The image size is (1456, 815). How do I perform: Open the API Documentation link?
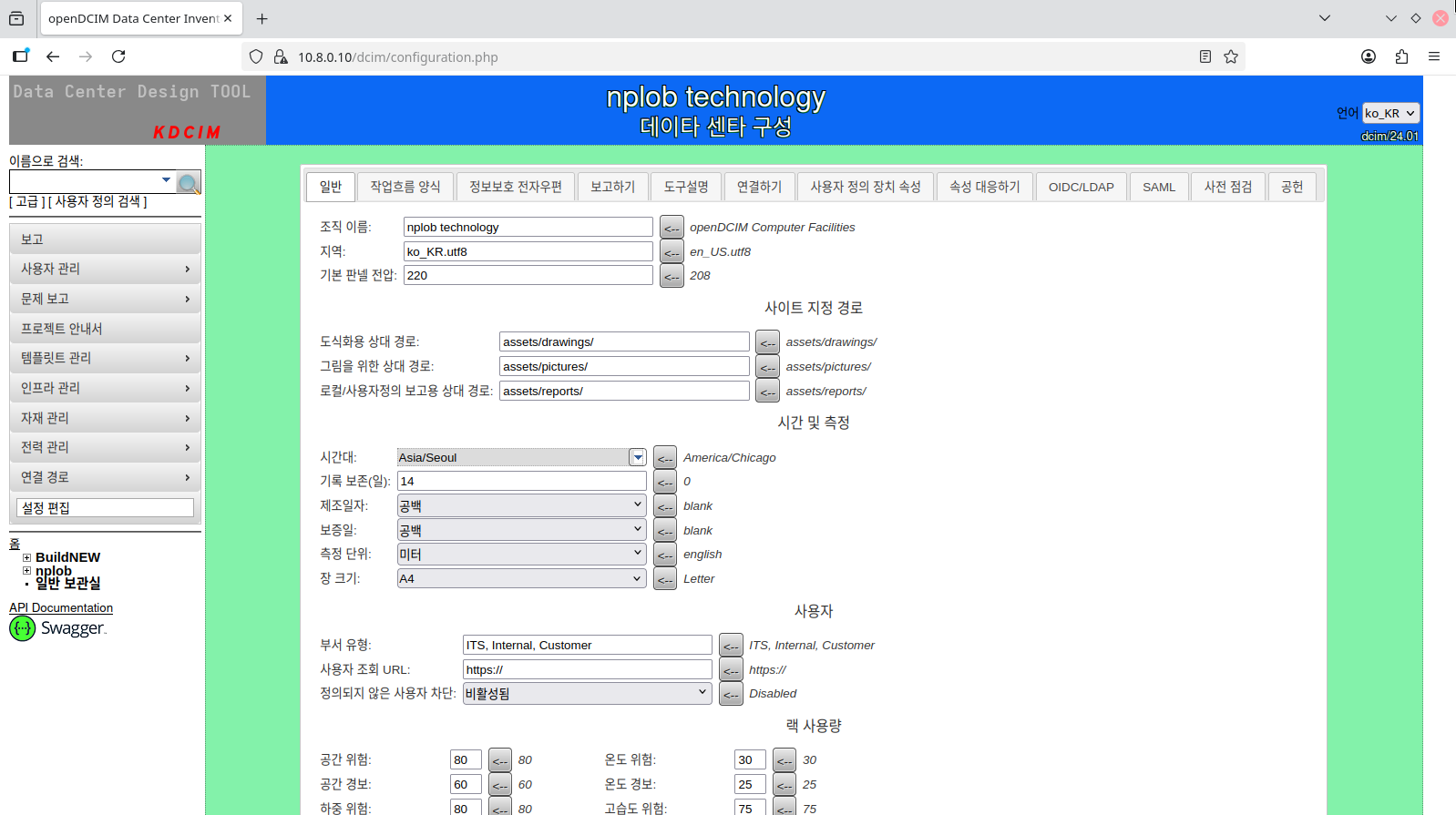(x=61, y=608)
